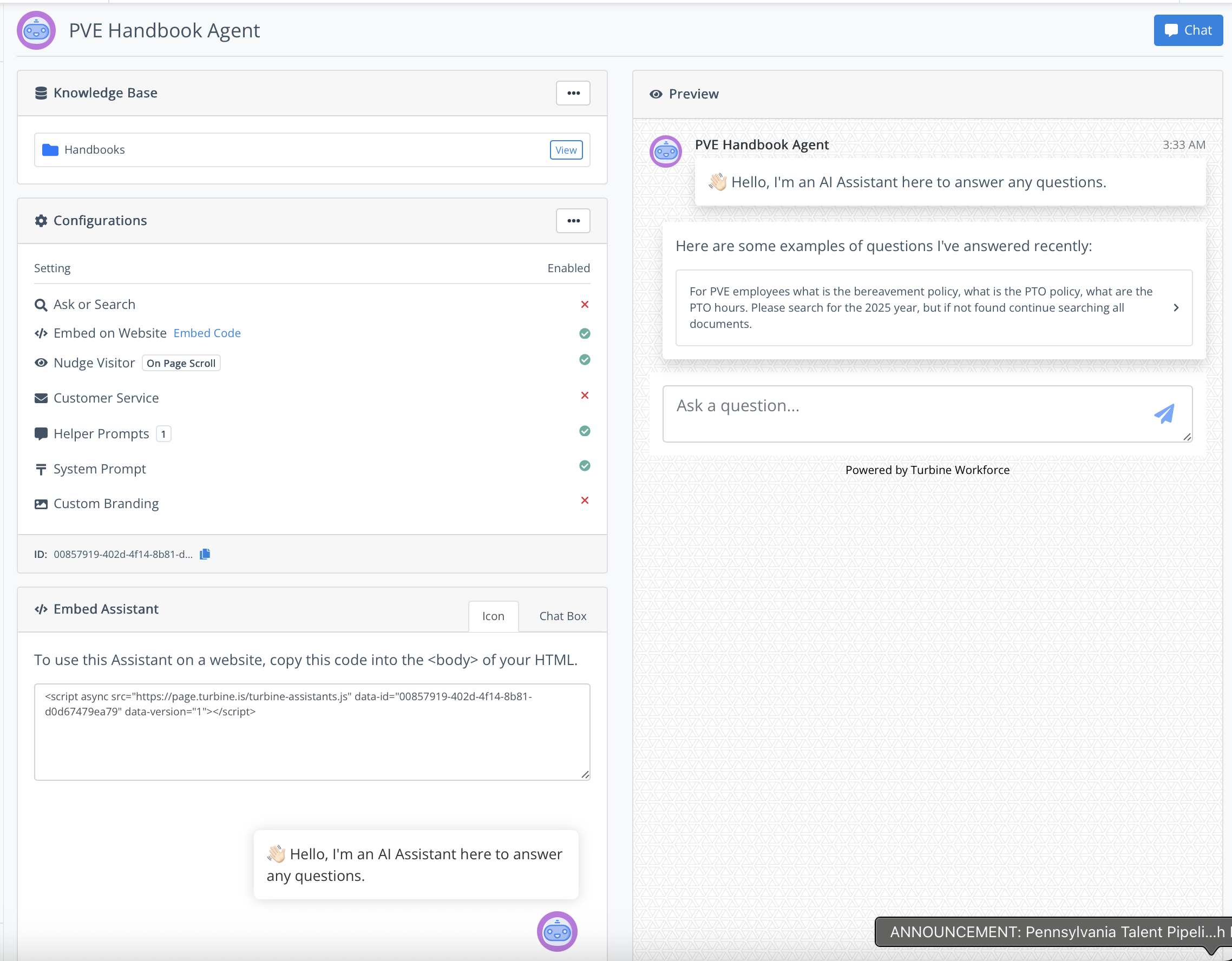Select the Icon tab in Embed Assistant
This screenshot has width=1232, height=961.
493,616
